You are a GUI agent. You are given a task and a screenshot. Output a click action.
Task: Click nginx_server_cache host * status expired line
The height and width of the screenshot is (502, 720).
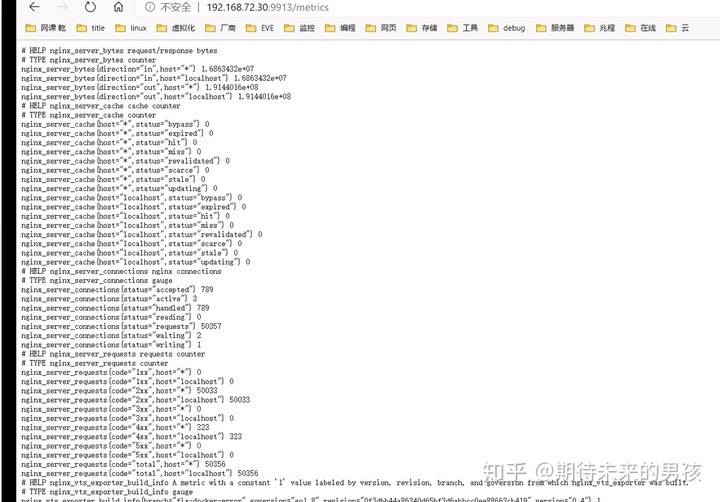pos(117,133)
